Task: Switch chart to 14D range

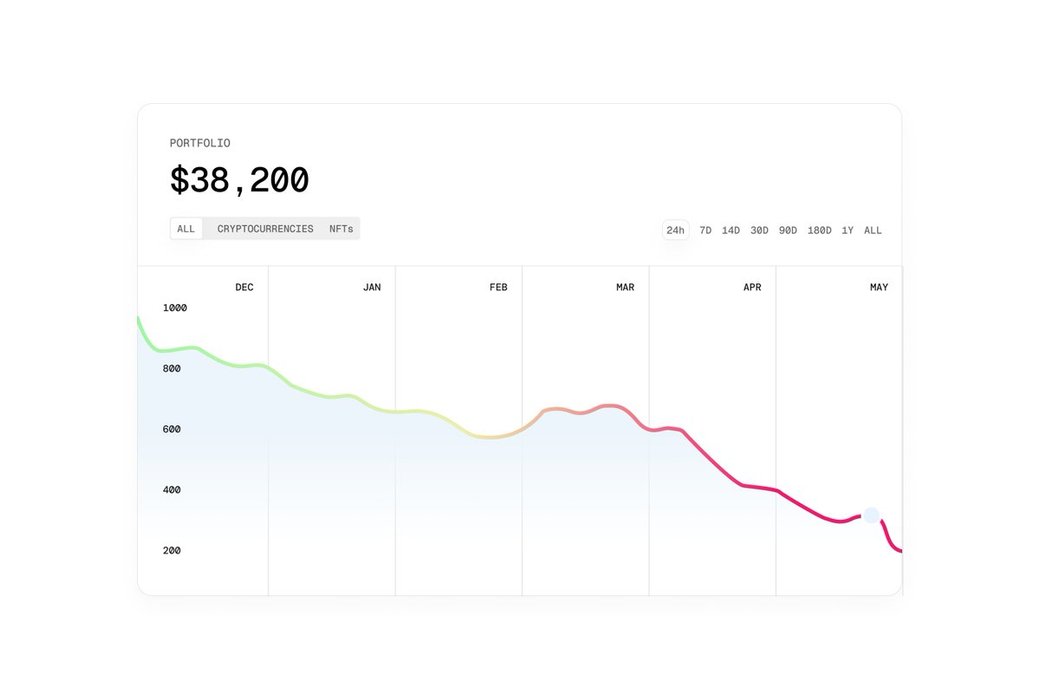Action: pyautogui.click(x=731, y=231)
